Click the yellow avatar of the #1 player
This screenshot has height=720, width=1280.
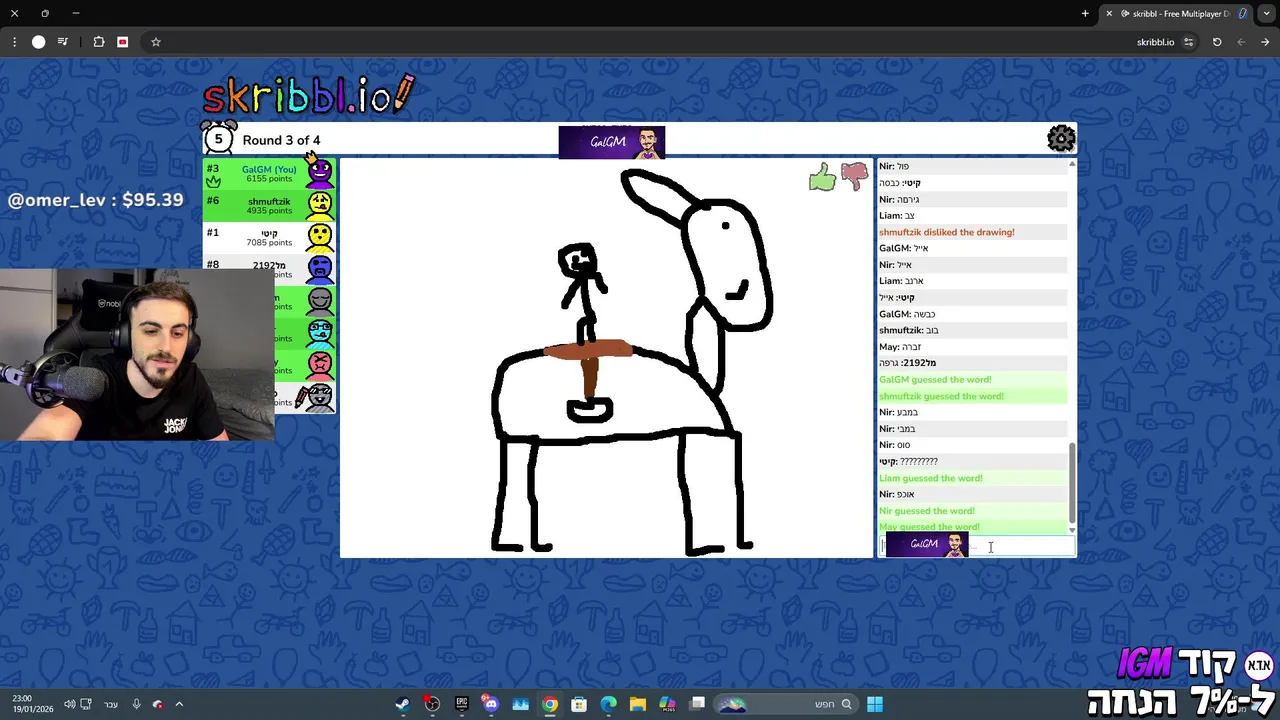[x=319, y=237]
